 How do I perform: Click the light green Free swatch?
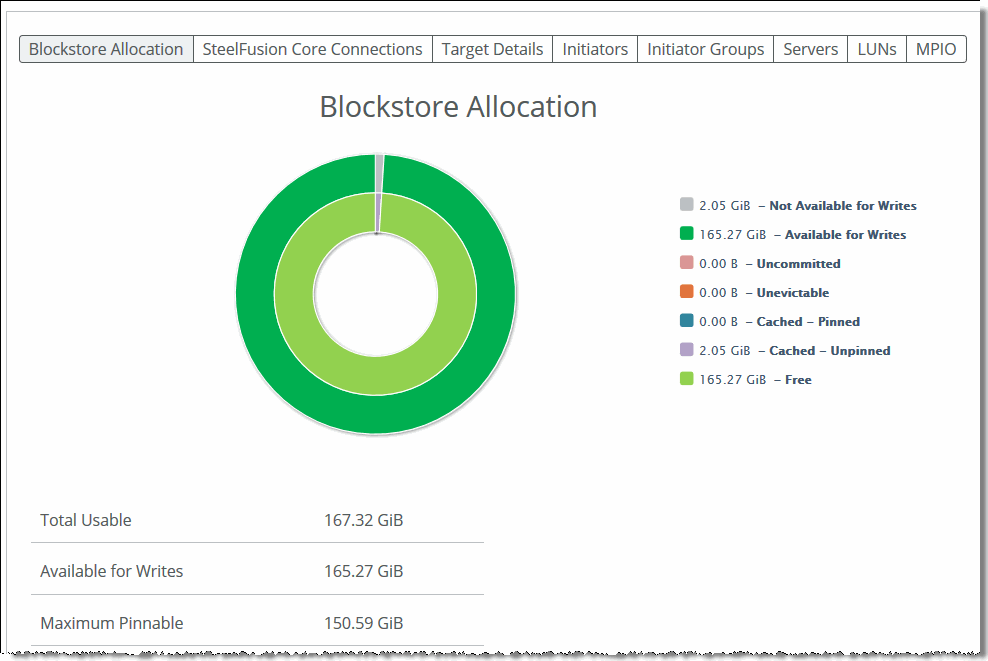click(x=686, y=379)
